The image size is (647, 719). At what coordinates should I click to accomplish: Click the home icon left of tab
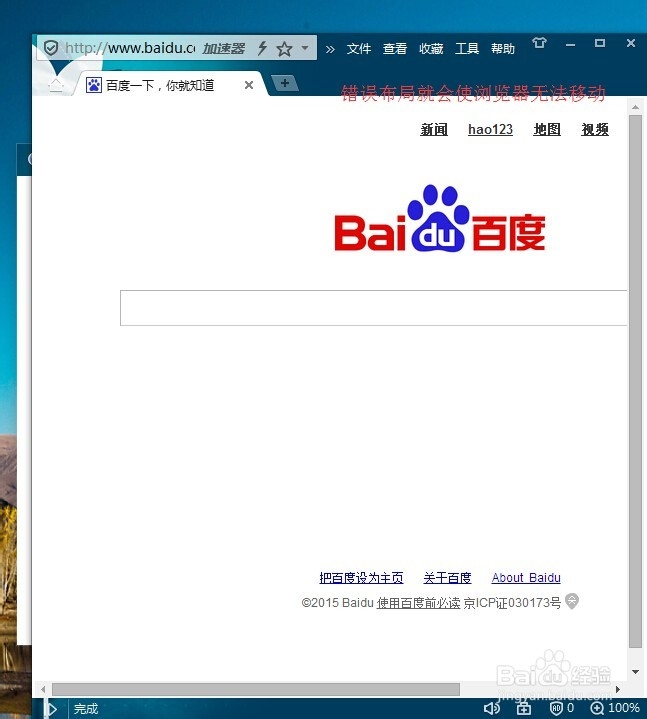[56, 85]
